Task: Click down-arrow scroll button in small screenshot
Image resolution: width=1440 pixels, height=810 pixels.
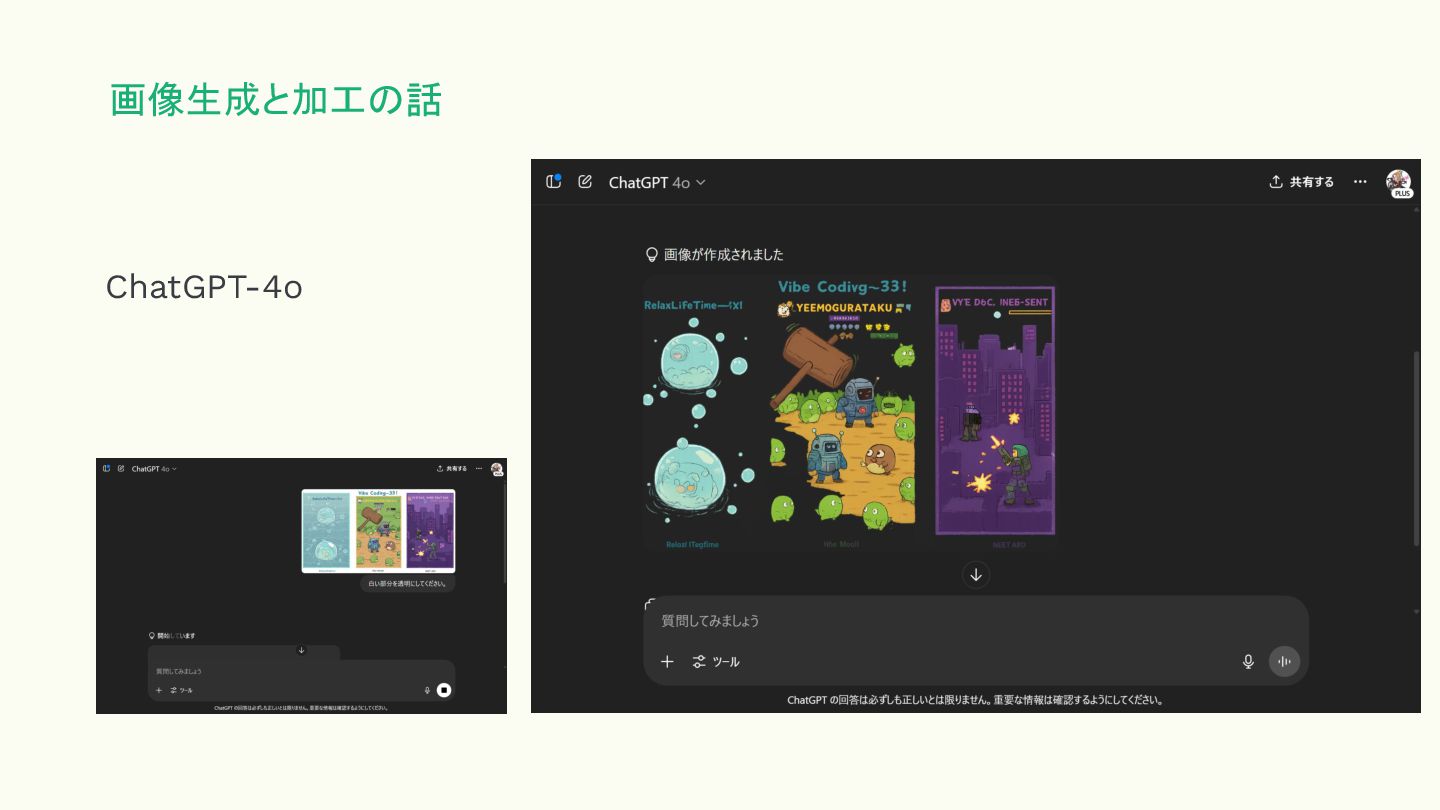Action: pyautogui.click(x=301, y=650)
